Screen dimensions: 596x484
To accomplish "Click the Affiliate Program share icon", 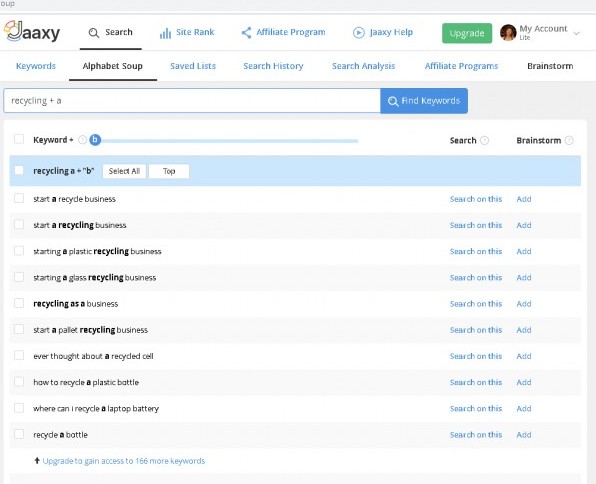I will tap(246, 33).
